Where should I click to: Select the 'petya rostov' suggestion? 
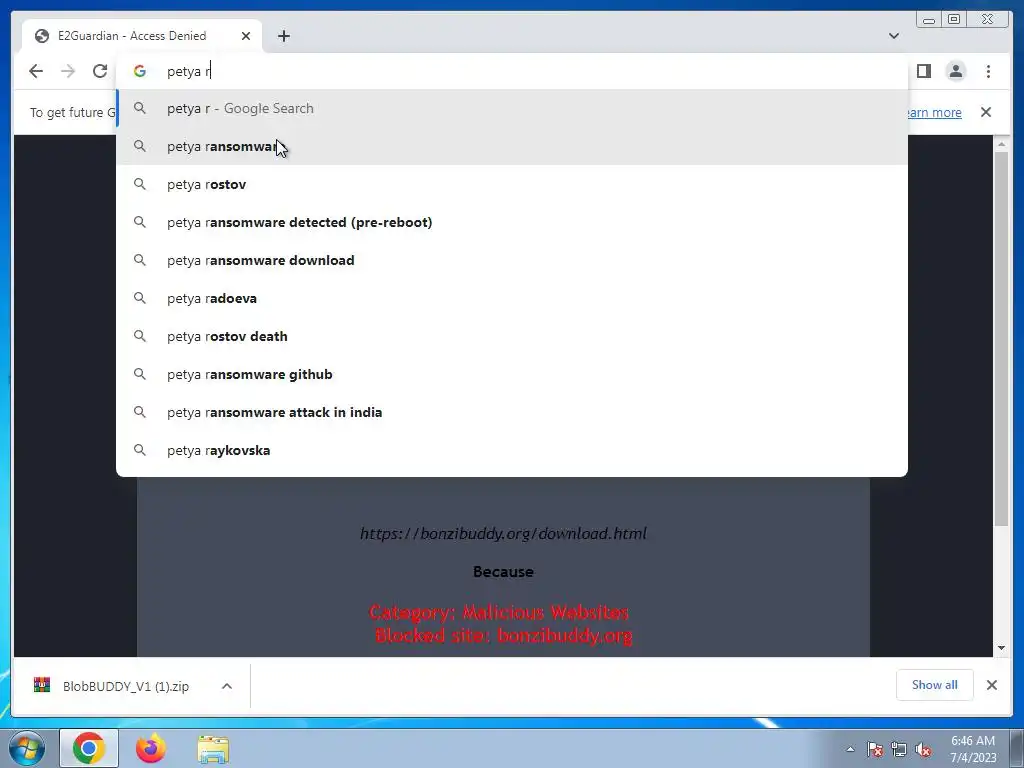512,184
